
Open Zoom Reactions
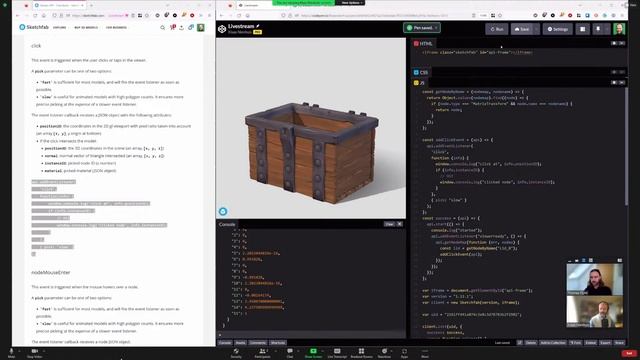[384, 353]
